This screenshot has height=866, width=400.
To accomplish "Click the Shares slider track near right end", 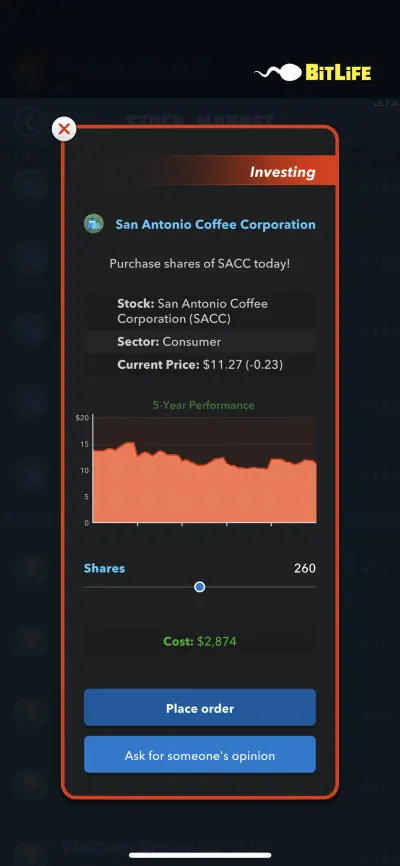I will point(304,587).
